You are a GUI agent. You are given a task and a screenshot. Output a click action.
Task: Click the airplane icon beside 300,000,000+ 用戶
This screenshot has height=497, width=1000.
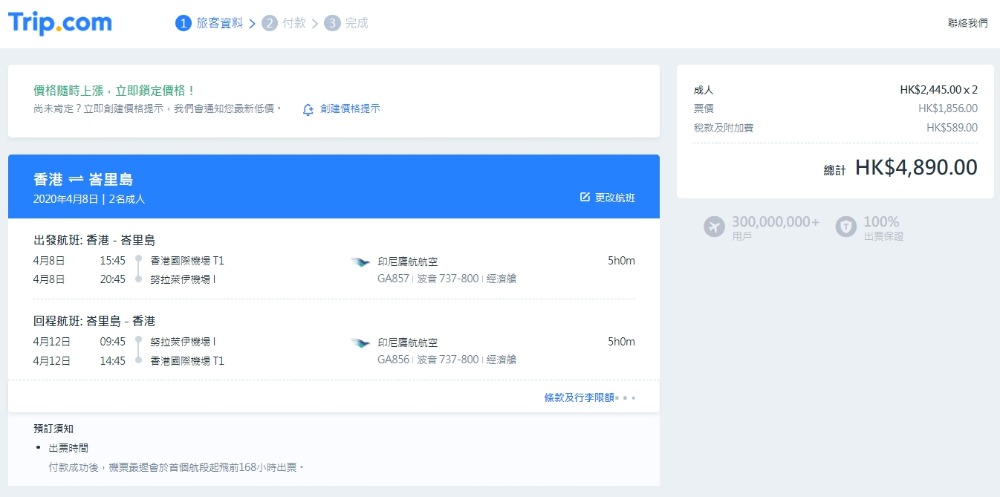click(x=714, y=227)
